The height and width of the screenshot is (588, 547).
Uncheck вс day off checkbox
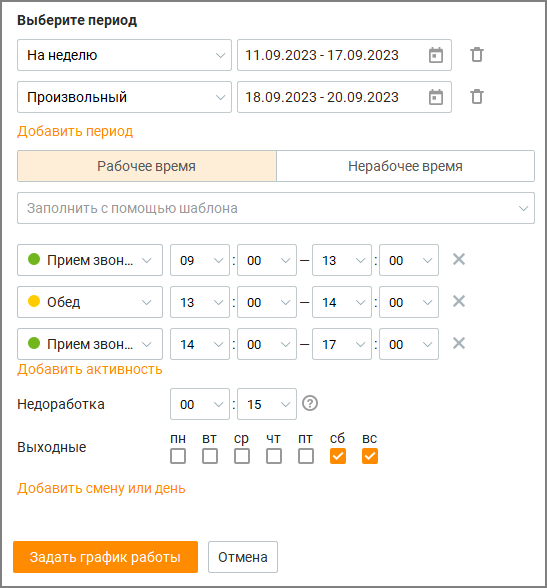(370, 456)
